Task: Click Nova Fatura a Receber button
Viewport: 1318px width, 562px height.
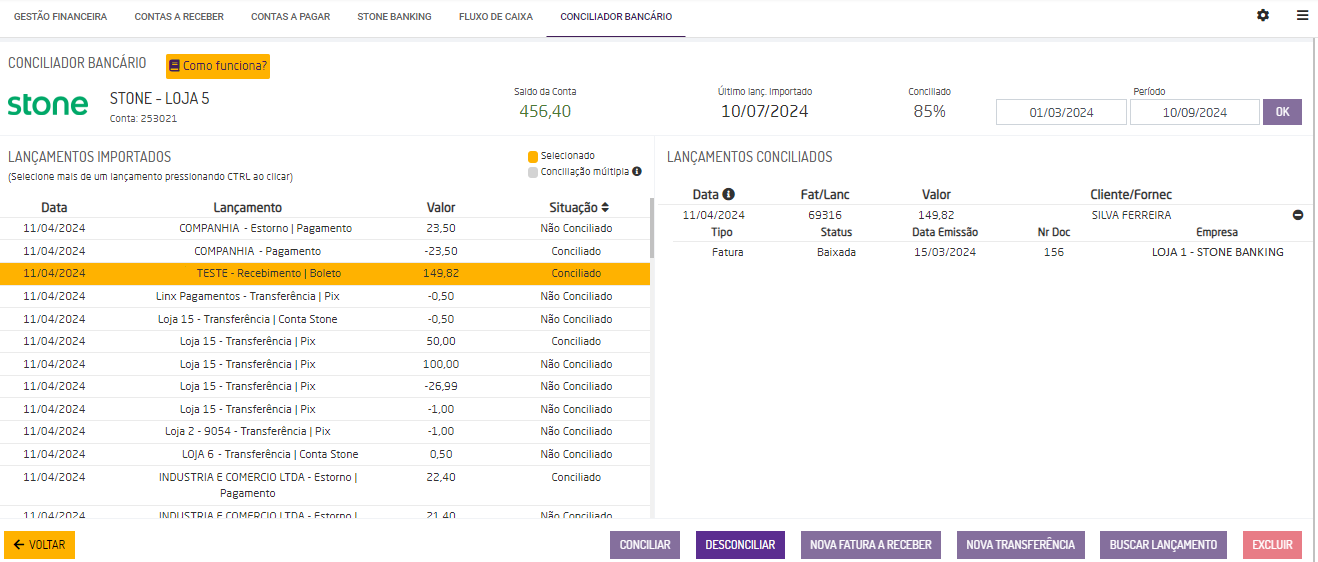Action: click(871, 545)
